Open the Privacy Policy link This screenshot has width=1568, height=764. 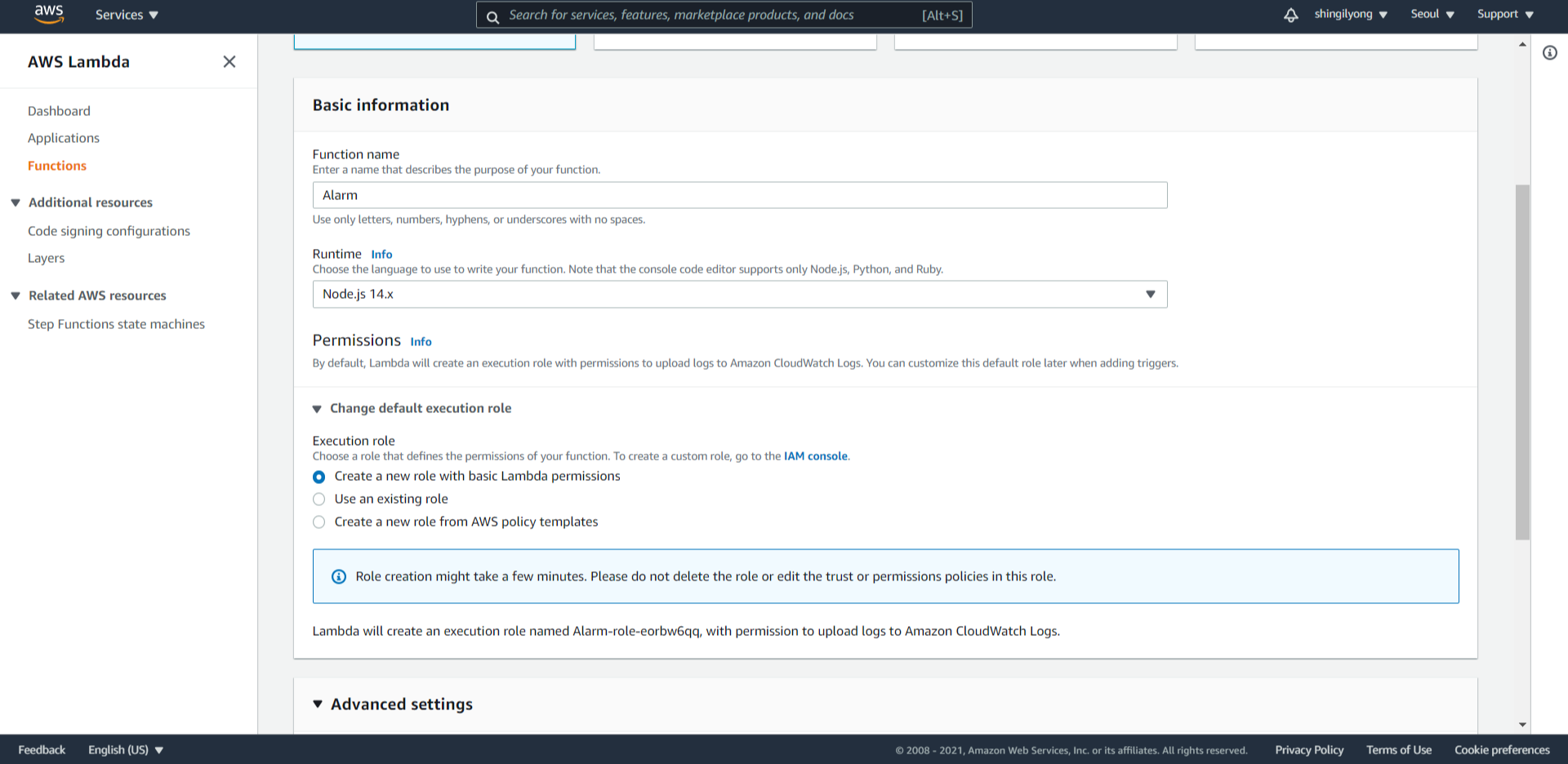point(1309,749)
